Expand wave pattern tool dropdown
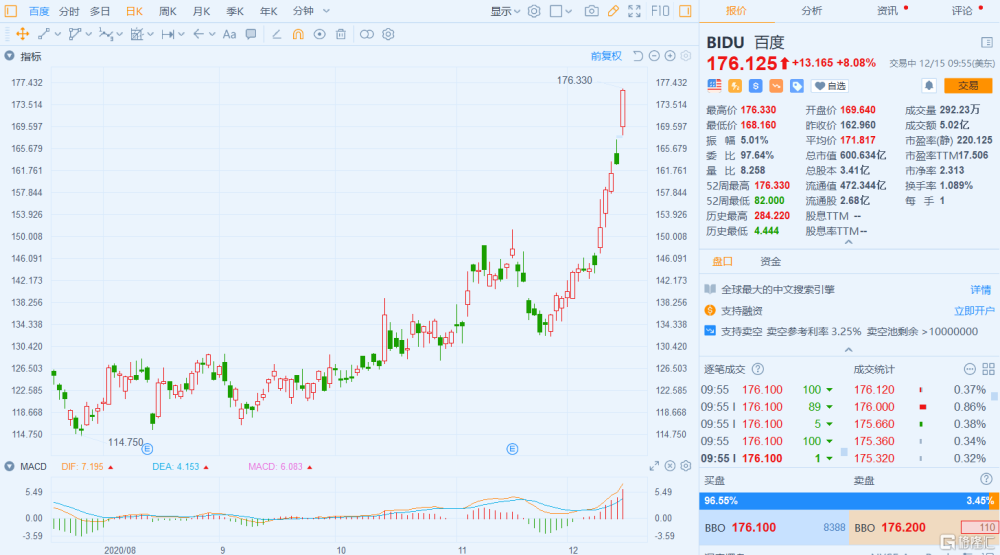Image resolution: width=1000 pixels, height=555 pixels. point(119,34)
